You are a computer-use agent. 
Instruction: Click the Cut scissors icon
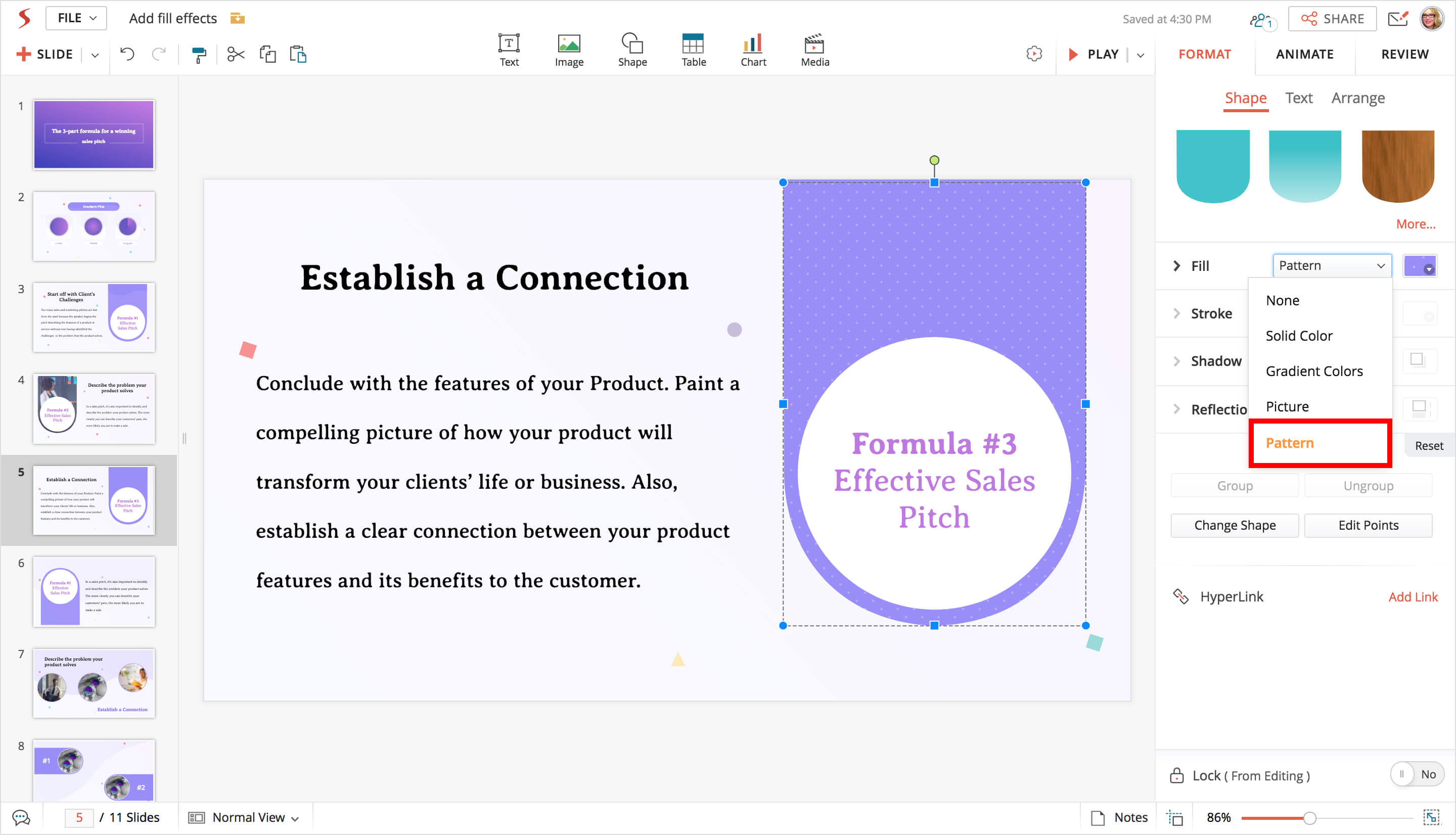click(x=235, y=55)
